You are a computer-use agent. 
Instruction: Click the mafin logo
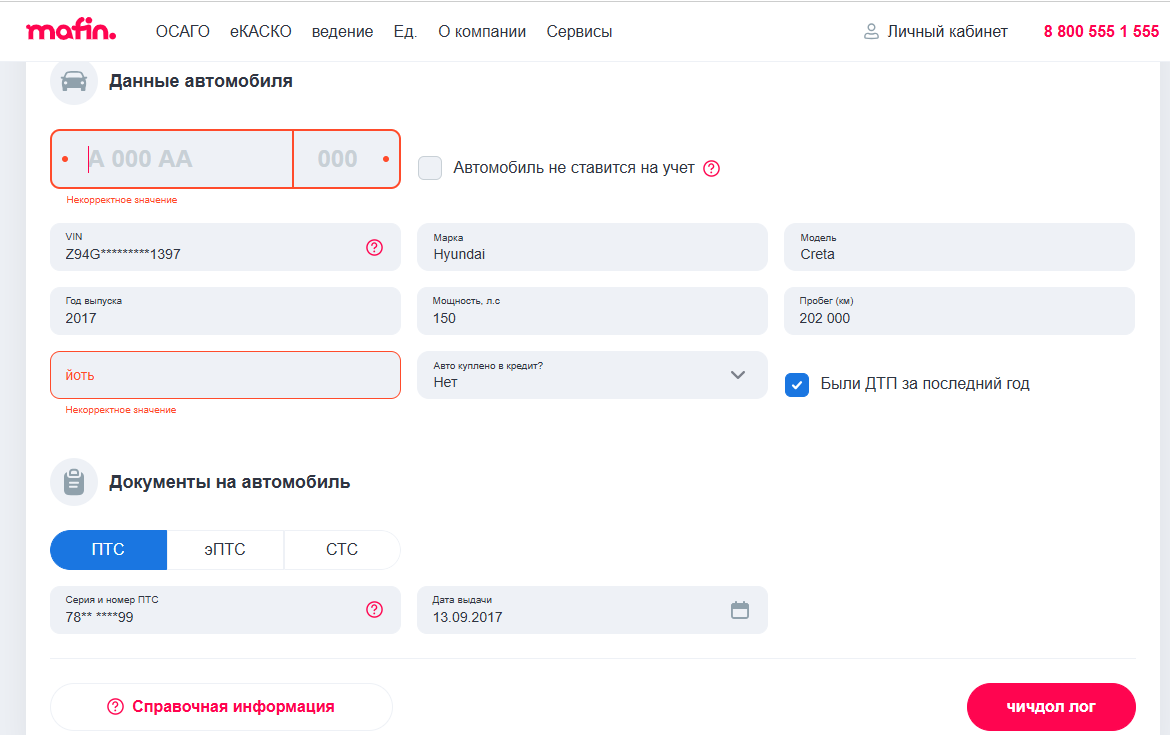click(x=71, y=31)
